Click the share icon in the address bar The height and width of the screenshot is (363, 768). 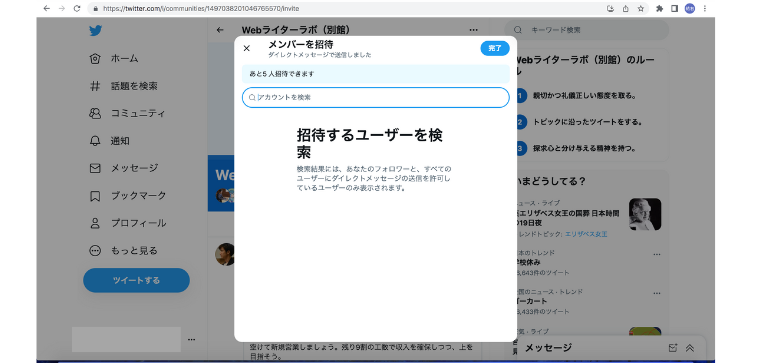[625, 8]
